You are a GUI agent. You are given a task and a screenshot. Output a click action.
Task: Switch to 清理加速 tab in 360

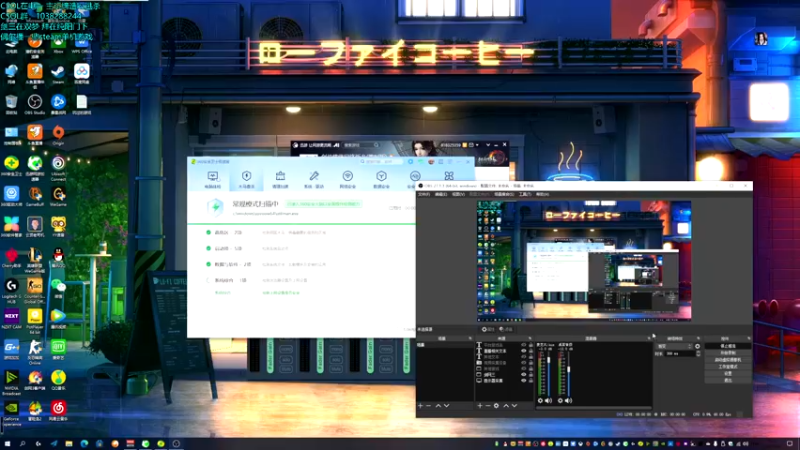click(x=280, y=180)
